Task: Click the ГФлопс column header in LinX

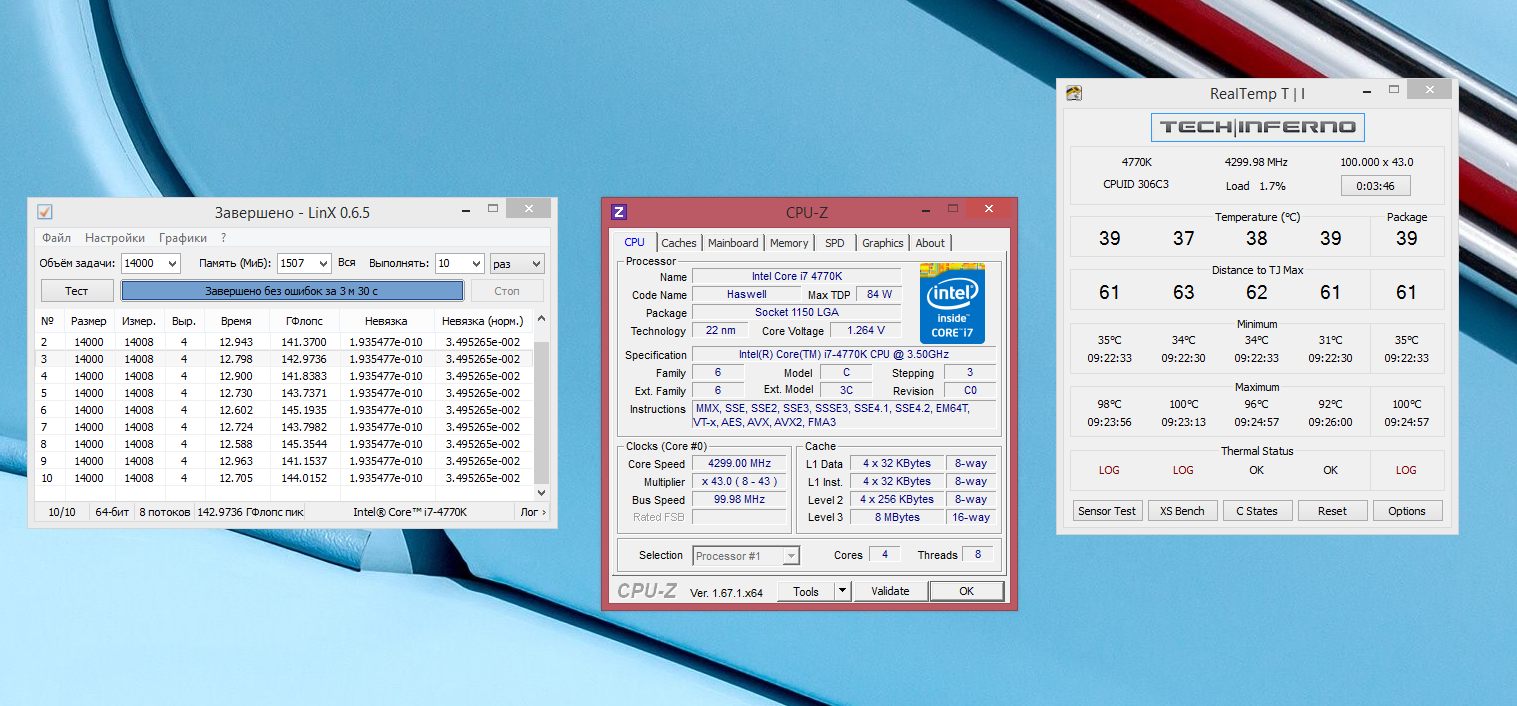Action: pyautogui.click(x=304, y=321)
